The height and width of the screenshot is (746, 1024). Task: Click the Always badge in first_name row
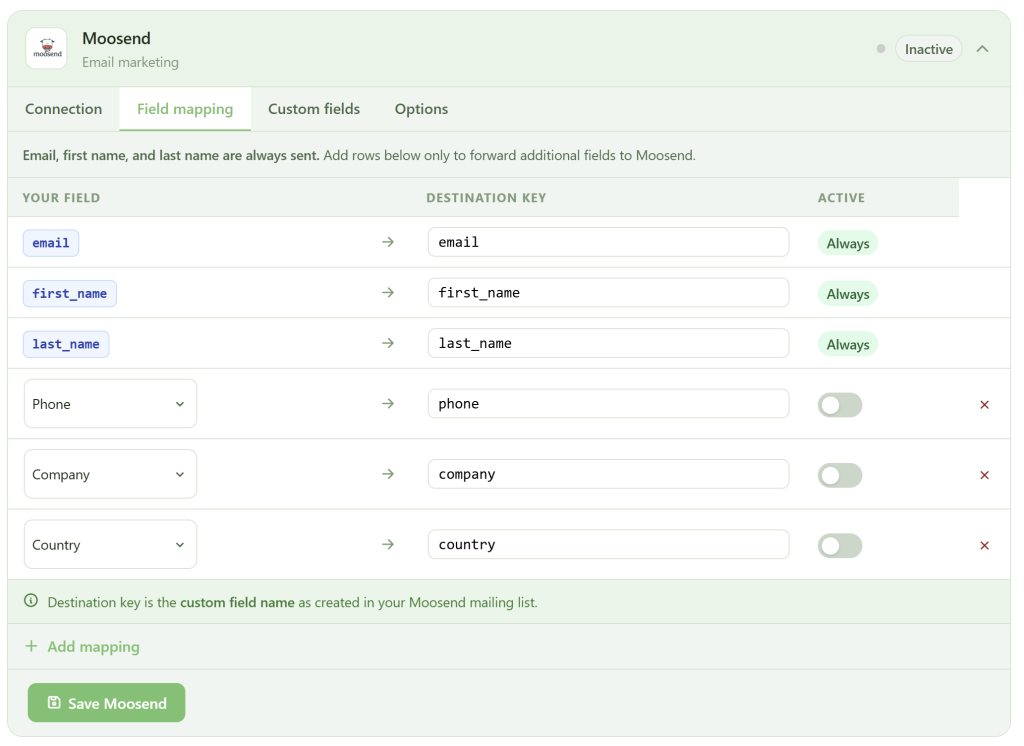pos(848,294)
